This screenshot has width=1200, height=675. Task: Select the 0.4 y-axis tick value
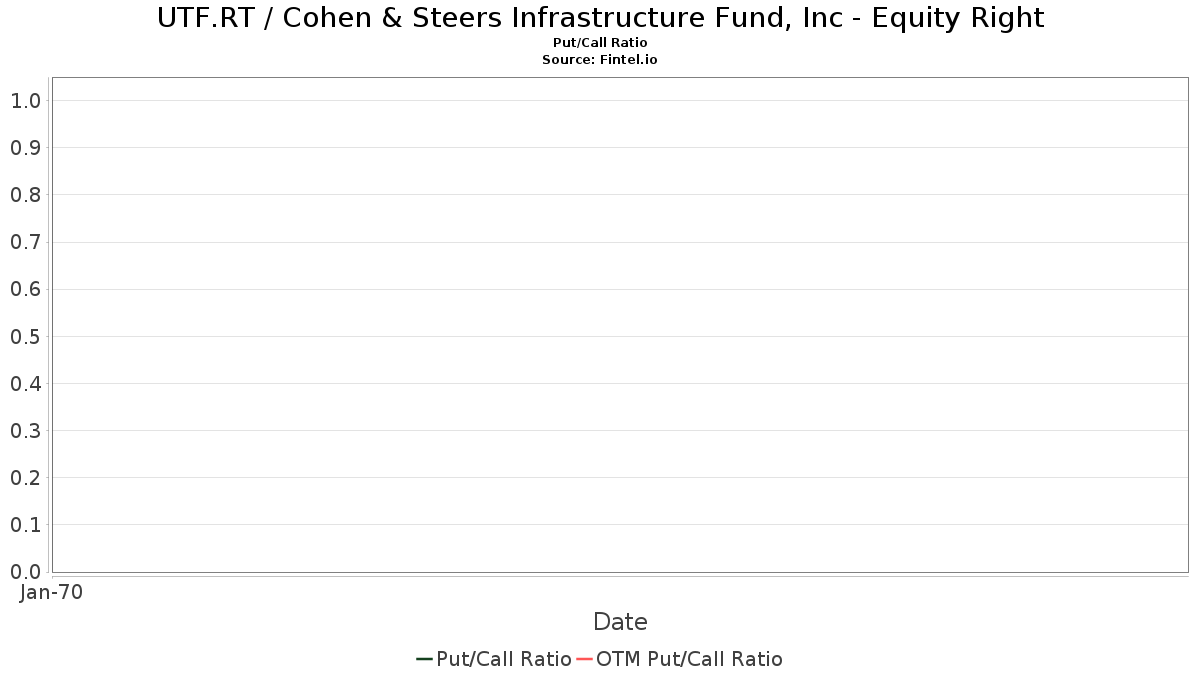25,384
